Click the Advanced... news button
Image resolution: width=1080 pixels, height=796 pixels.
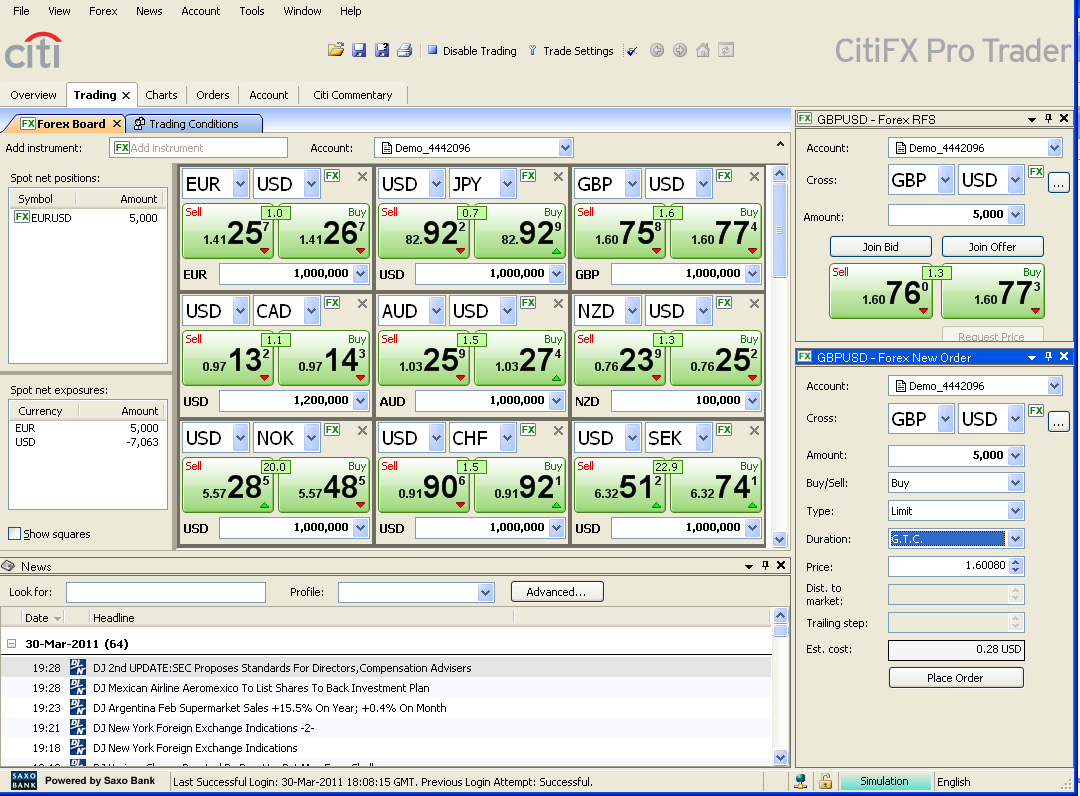pos(557,591)
